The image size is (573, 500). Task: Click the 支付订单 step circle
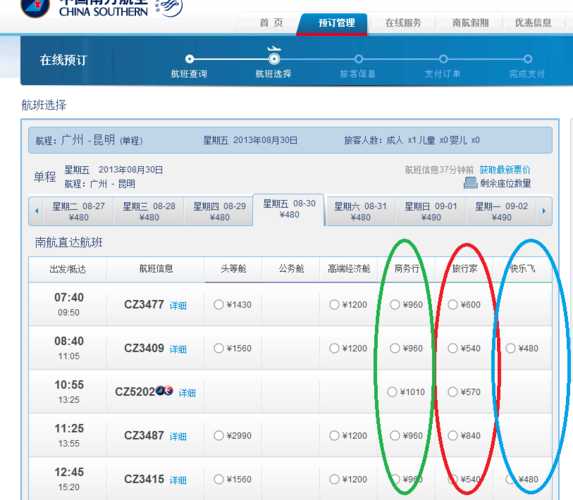click(x=443, y=59)
